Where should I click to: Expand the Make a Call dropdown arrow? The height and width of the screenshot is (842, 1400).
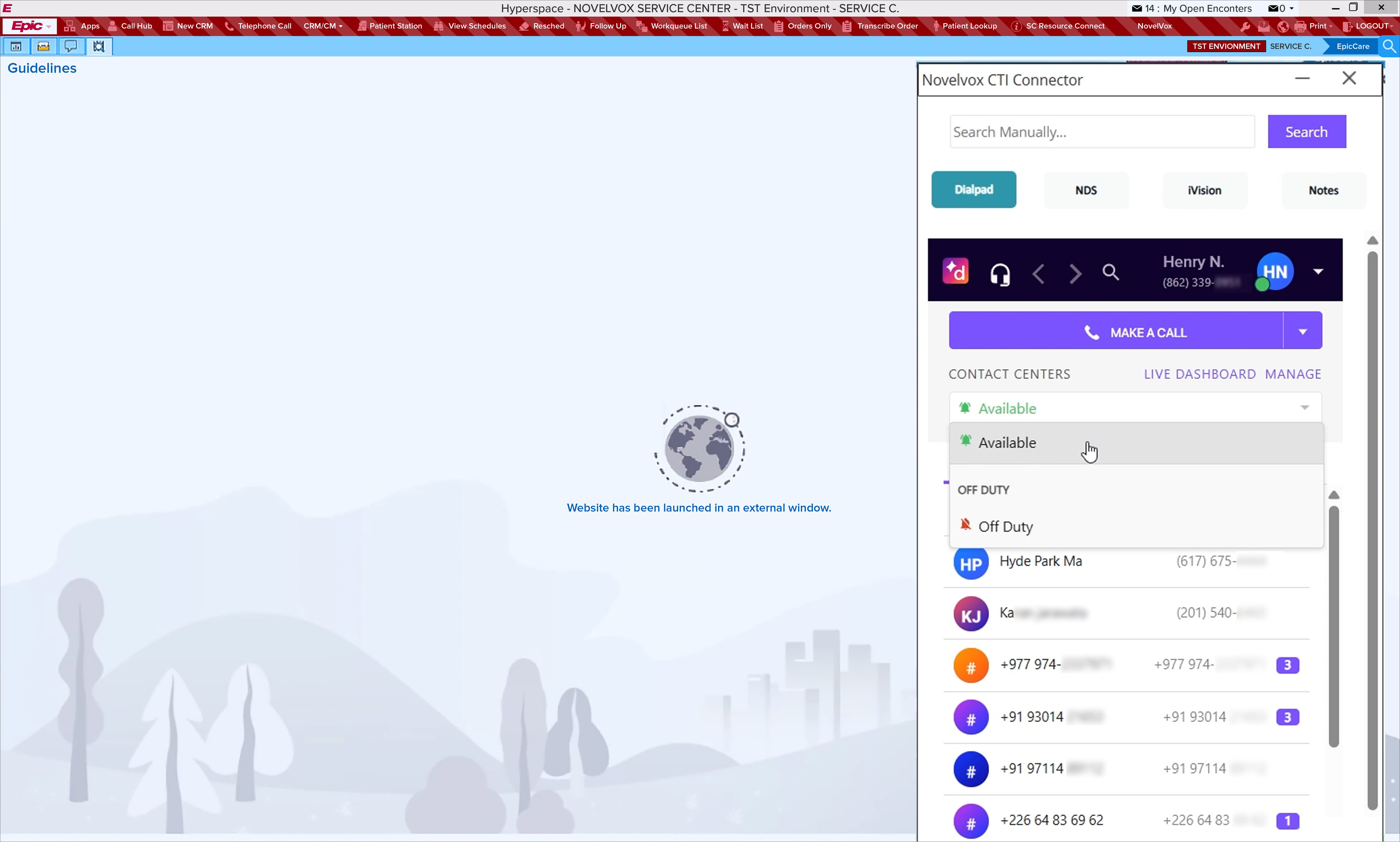point(1302,331)
